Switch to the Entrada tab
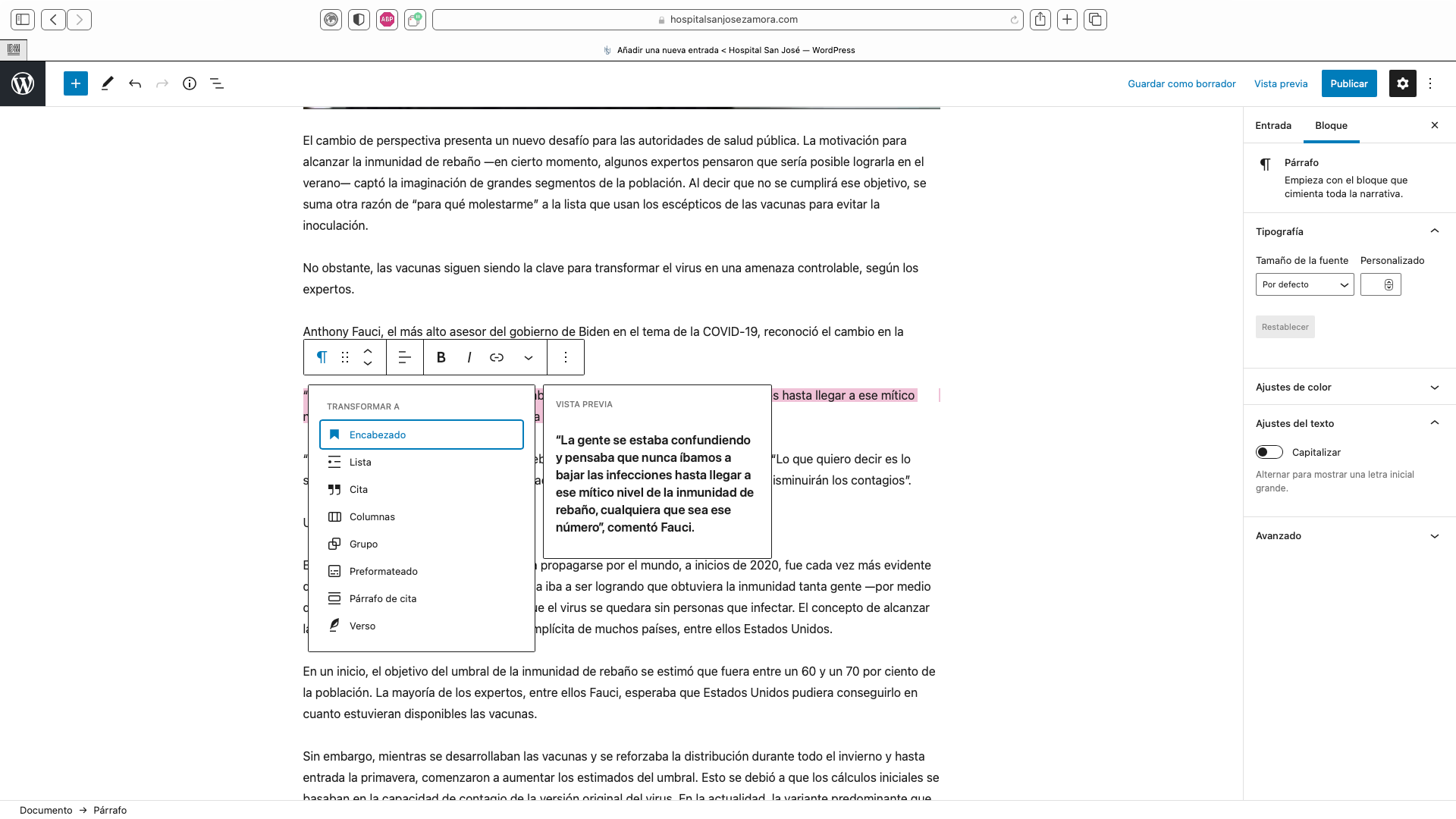1456x819 pixels. tap(1273, 125)
